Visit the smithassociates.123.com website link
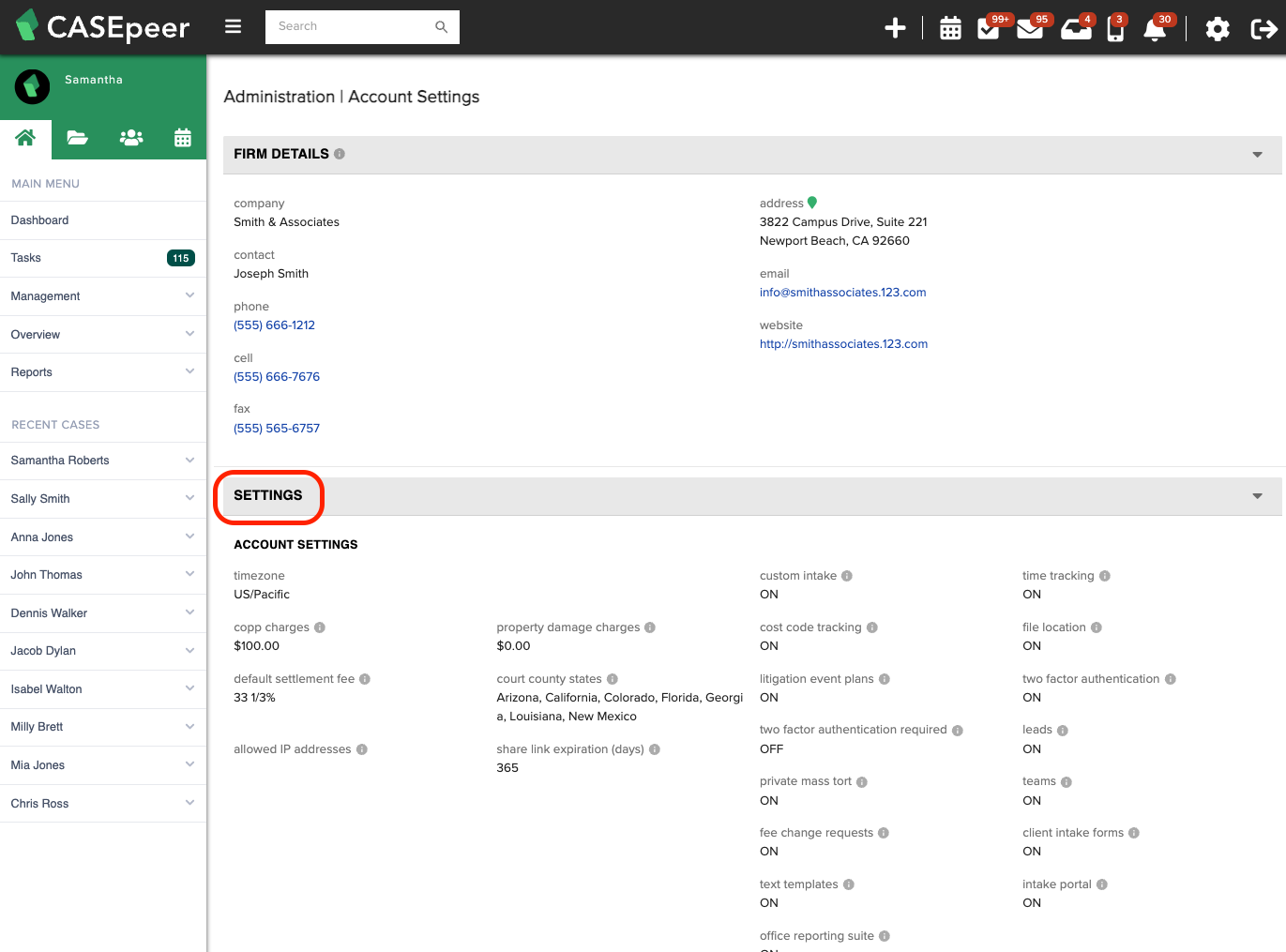The image size is (1286, 952). pyautogui.click(x=843, y=343)
